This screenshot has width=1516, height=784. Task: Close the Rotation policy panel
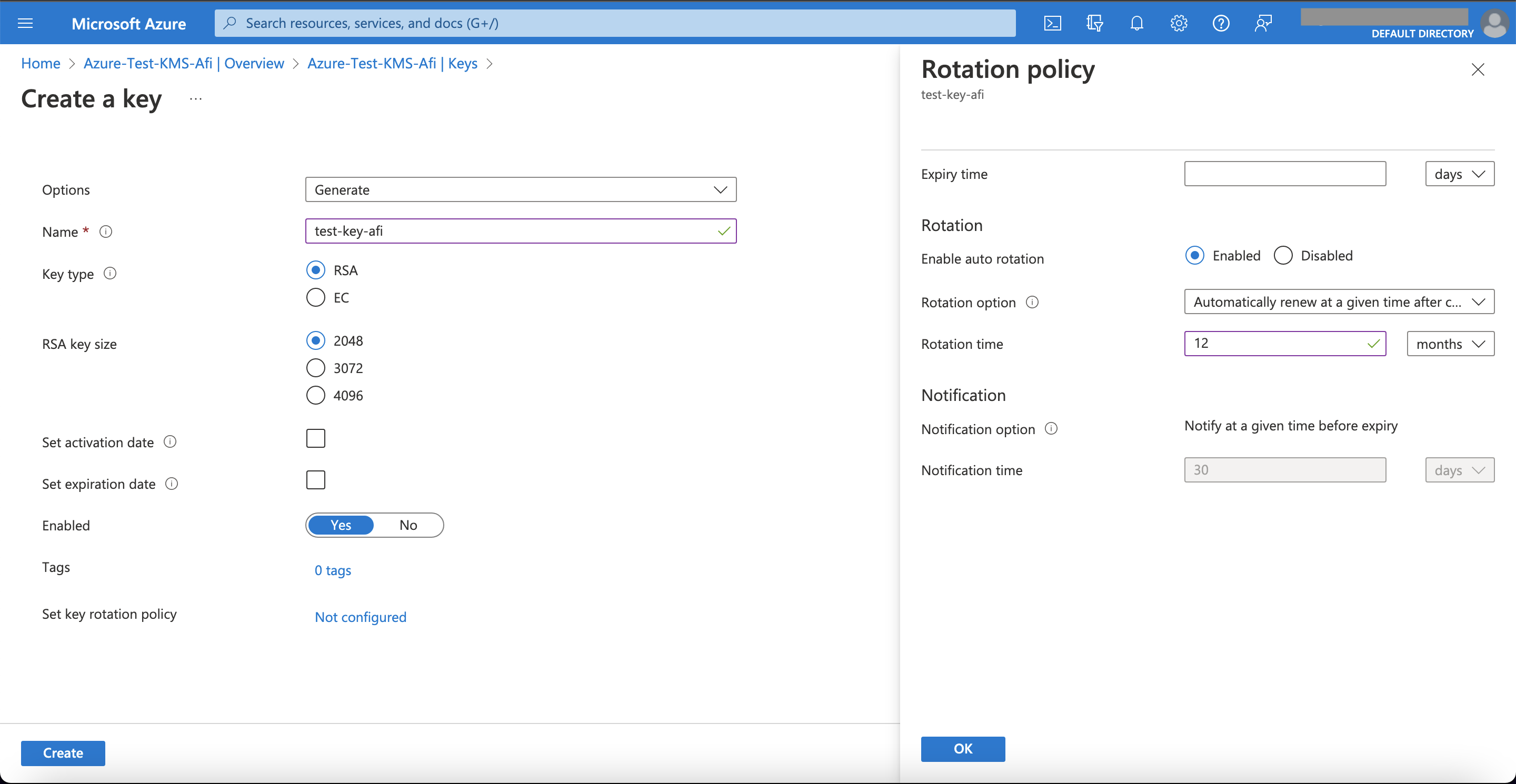[x=1478, y=69]
